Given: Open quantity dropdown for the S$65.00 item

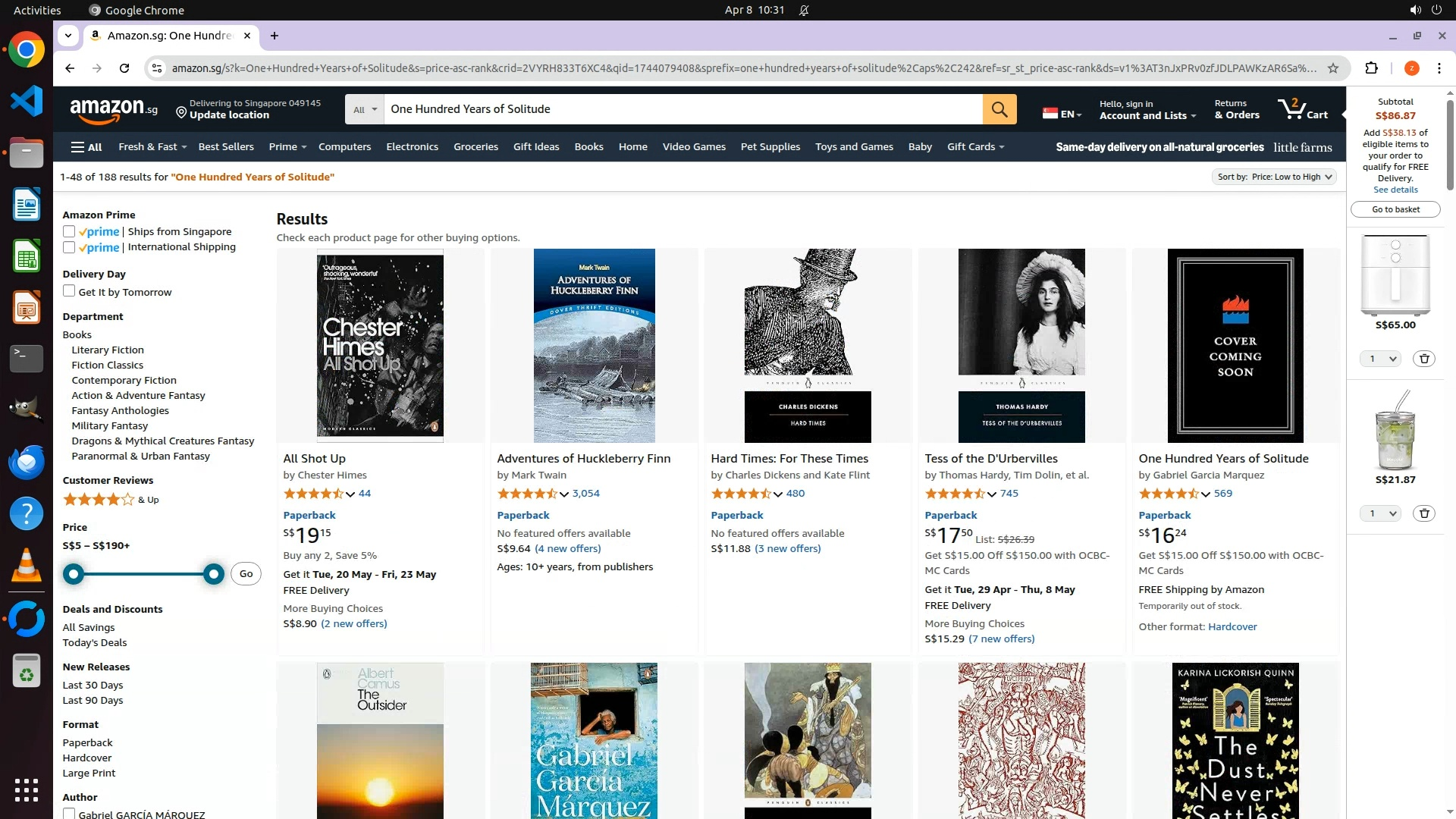Looking at the screenshot, I should click(1379, 359).
